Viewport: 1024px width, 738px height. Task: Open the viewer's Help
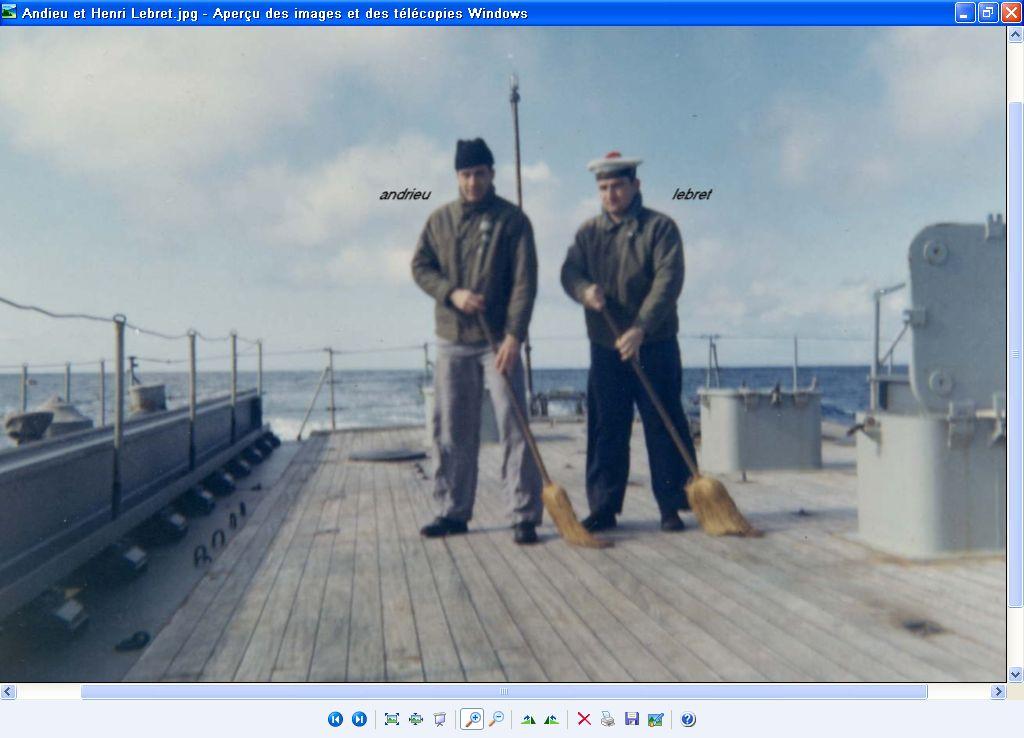[x=688, y=719]
